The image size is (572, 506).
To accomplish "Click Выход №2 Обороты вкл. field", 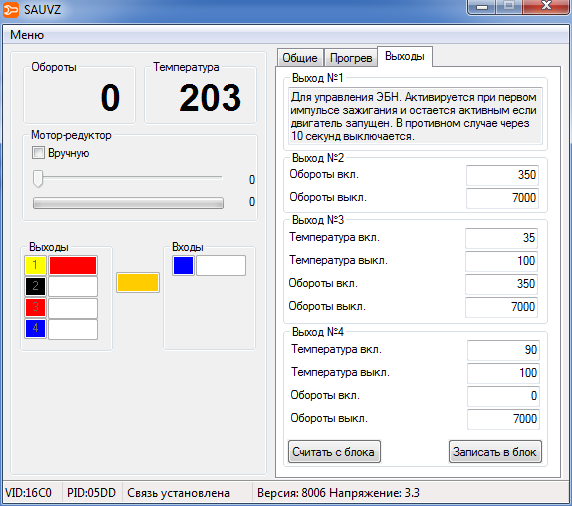I will [x=502, y=175].
